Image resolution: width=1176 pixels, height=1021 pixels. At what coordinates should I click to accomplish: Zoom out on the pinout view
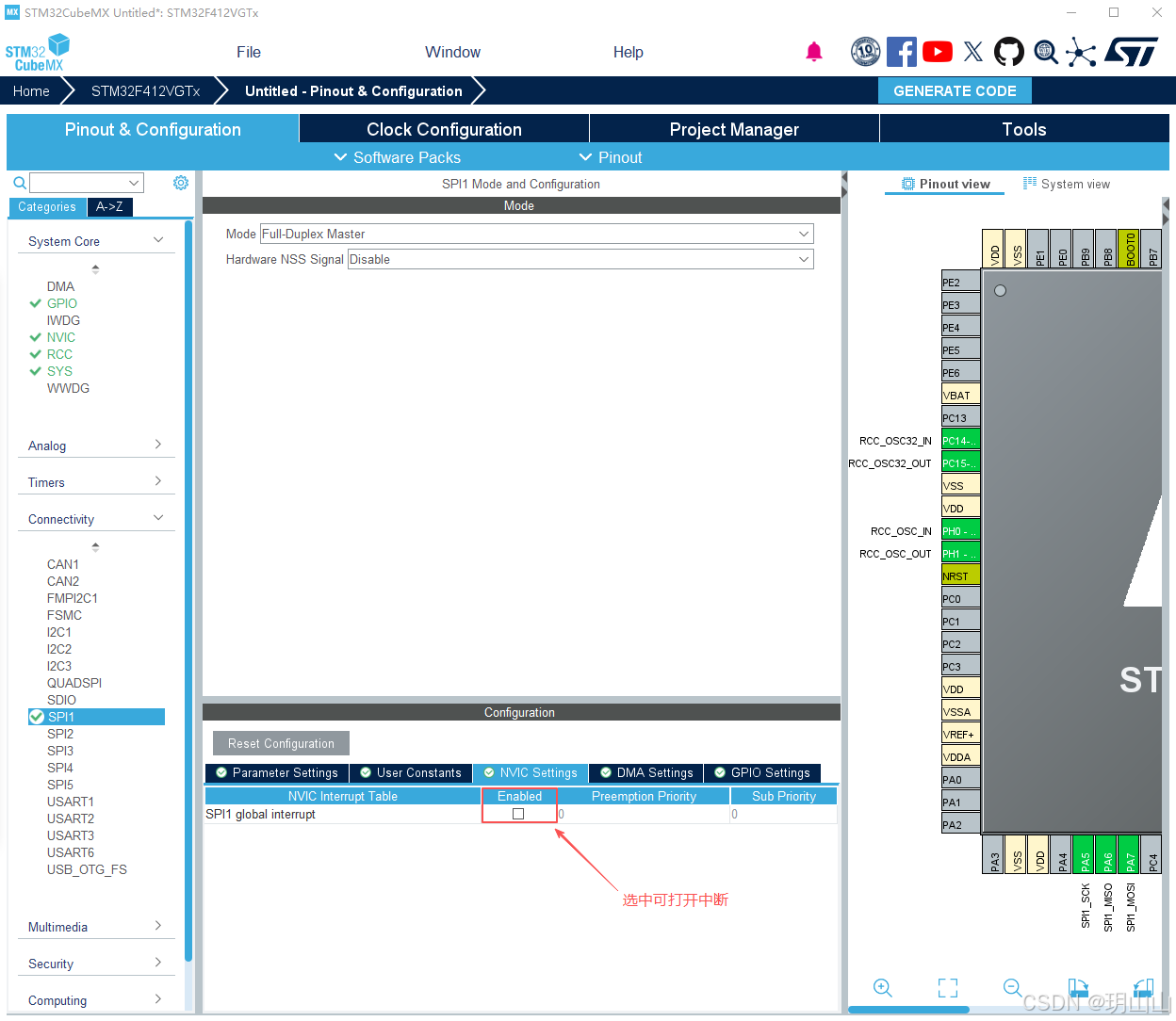click(x=1013, y=987)
